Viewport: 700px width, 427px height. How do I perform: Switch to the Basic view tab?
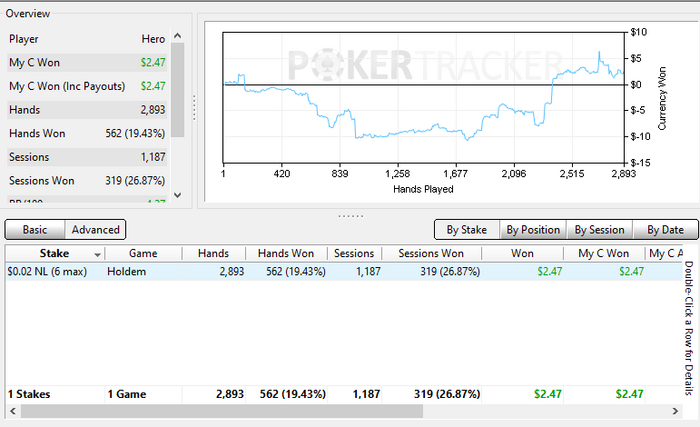pyautogui.click(x=35, y=230)
